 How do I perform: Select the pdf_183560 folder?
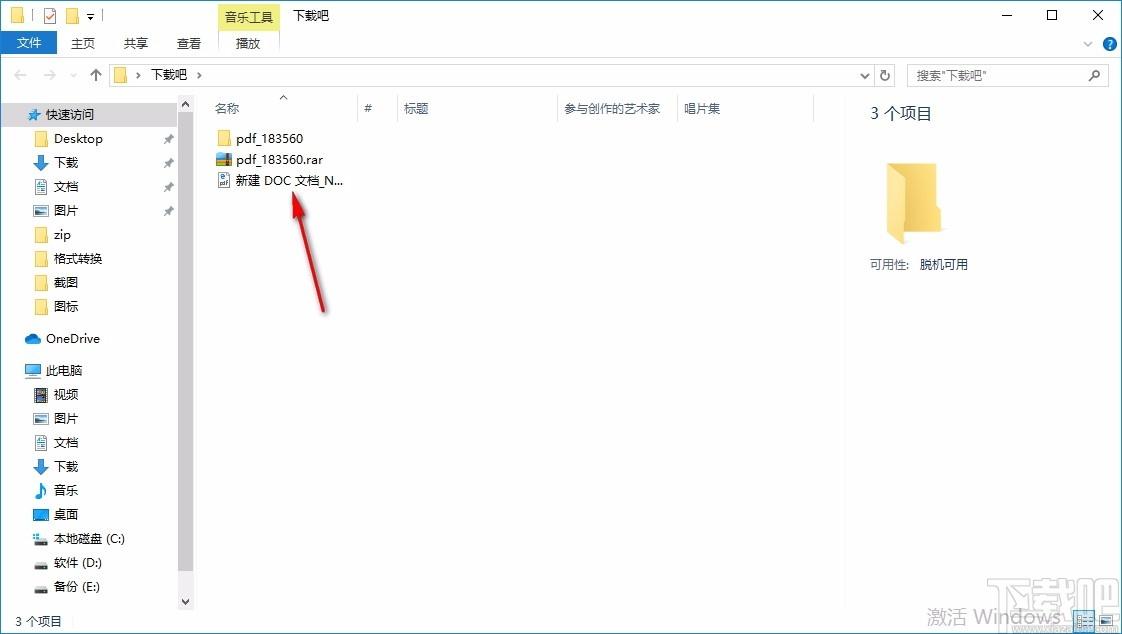click(x=269, y=138)
